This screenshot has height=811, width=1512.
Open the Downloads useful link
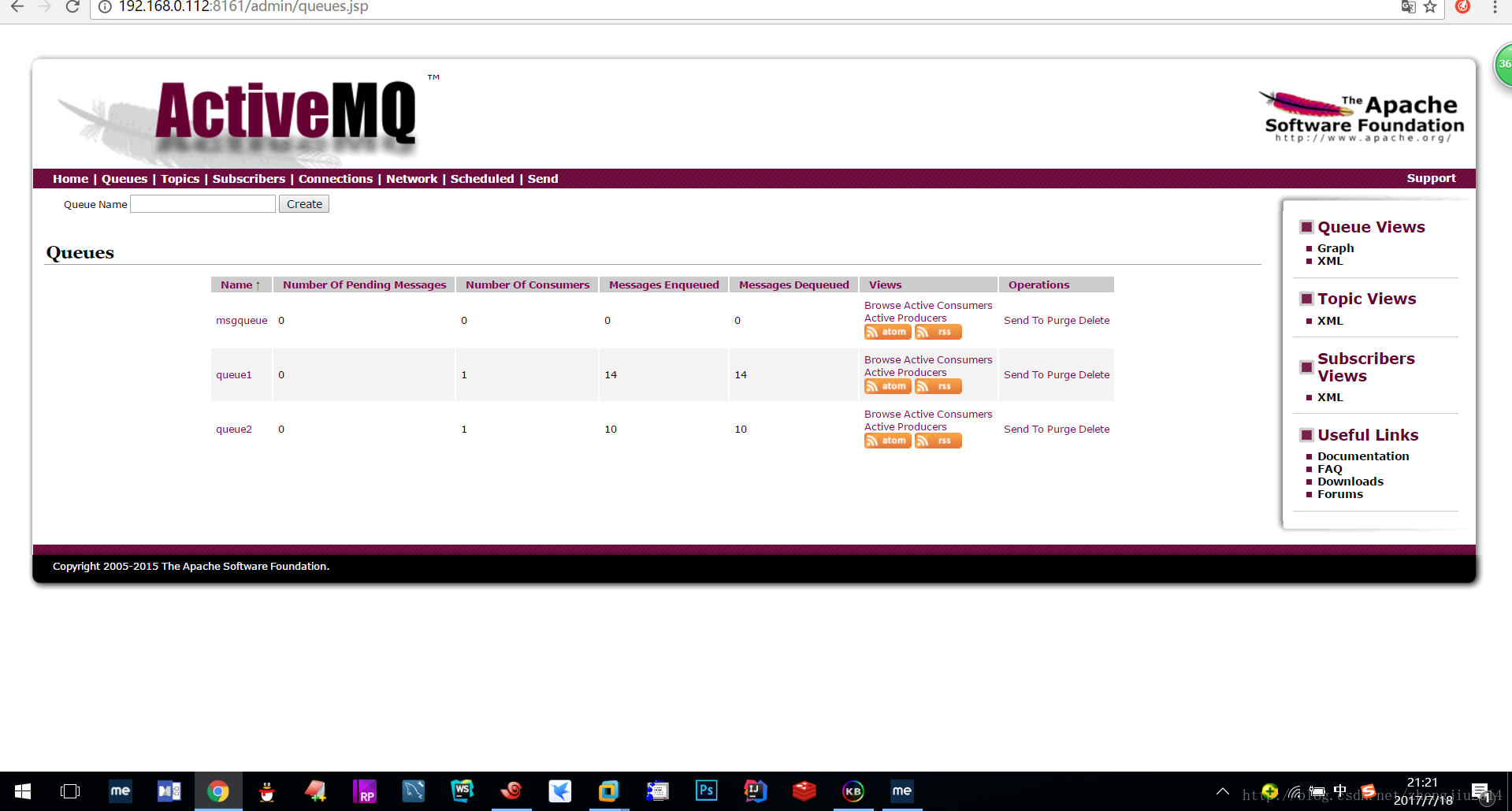click(x=1350, y=482)
